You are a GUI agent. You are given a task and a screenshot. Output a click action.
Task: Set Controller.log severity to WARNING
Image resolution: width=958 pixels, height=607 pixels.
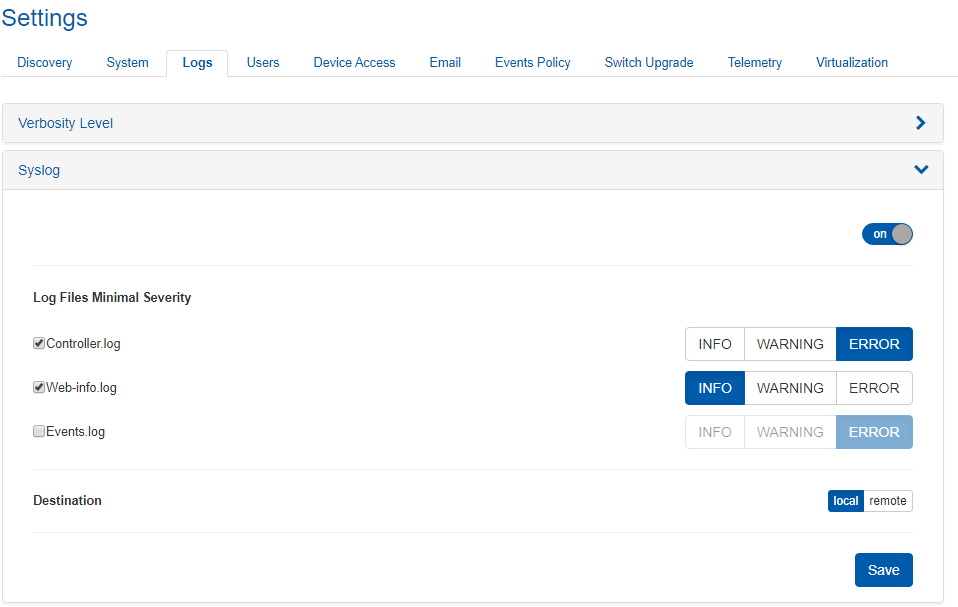(x=790, y=344)
